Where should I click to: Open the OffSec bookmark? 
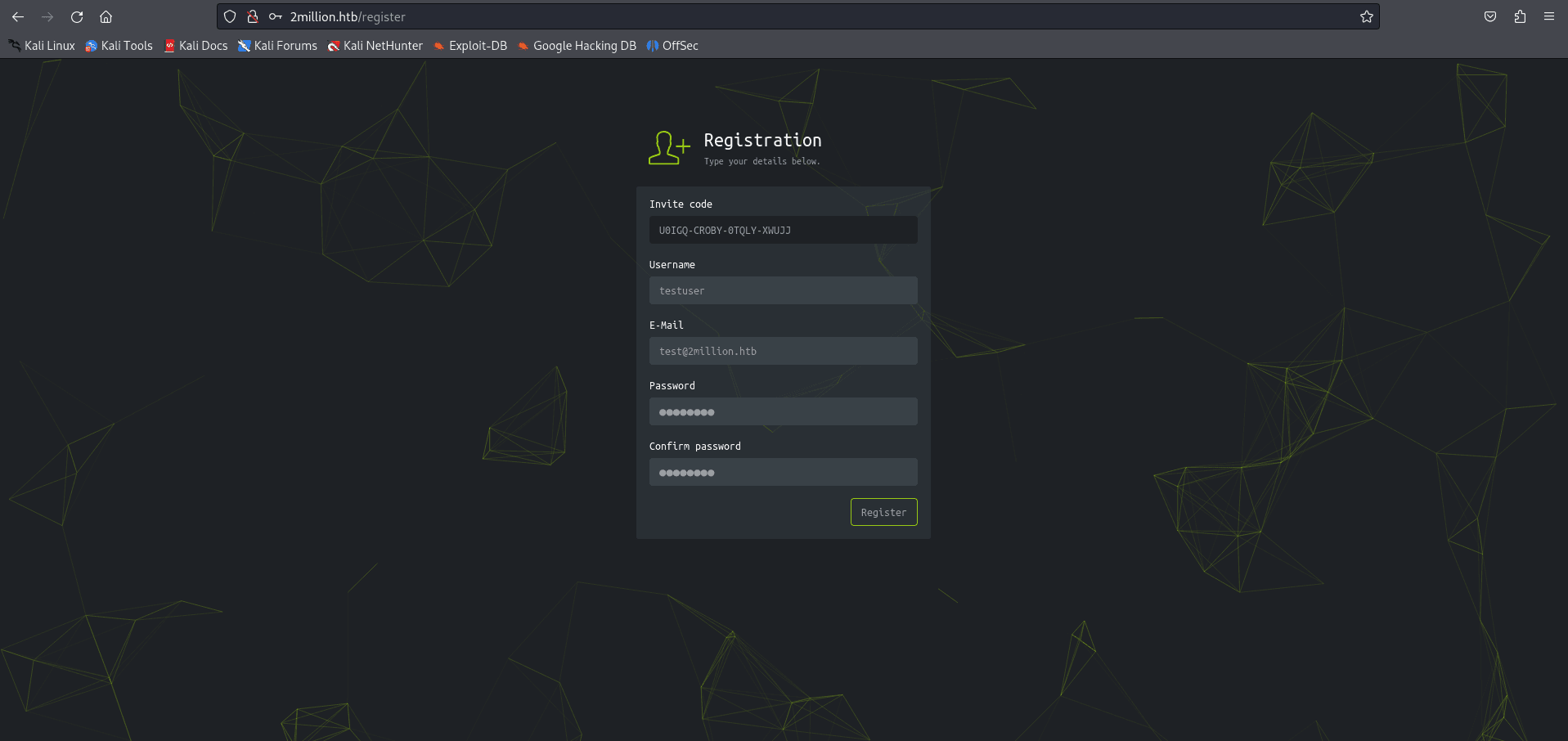[x=672, y=46]
